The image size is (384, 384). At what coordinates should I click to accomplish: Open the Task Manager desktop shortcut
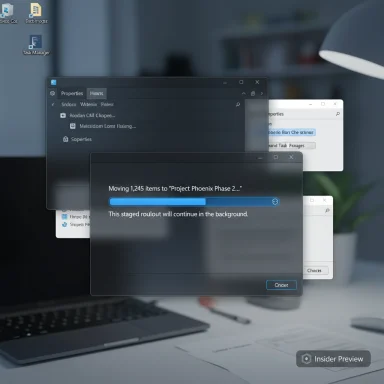pyautogui.click(x=35, y=45)
